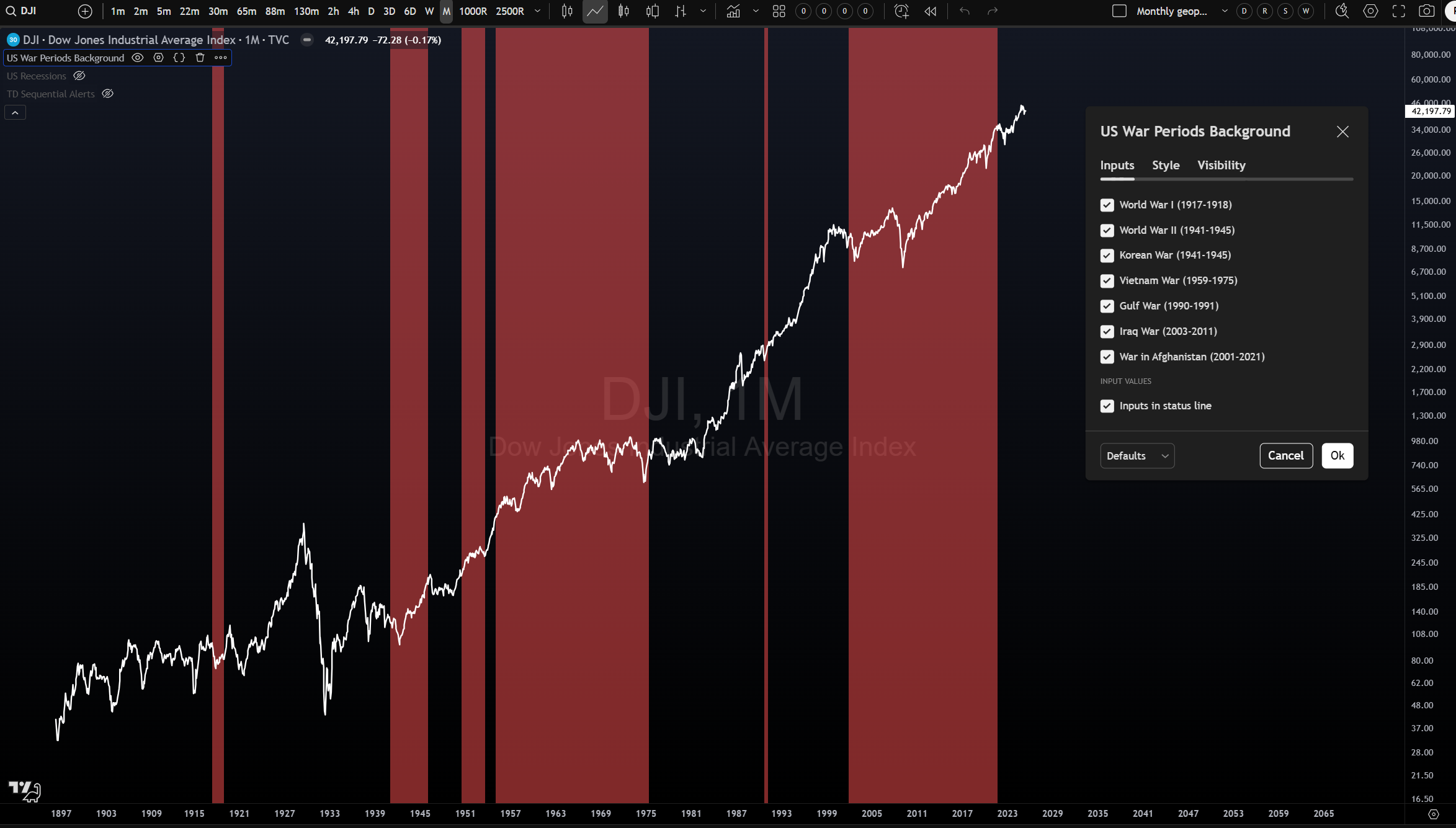The height and width of the screenshot is (828, 1456).
Task: Expand the Monthly geop... layout dropdown
Action: [1224, 11]
